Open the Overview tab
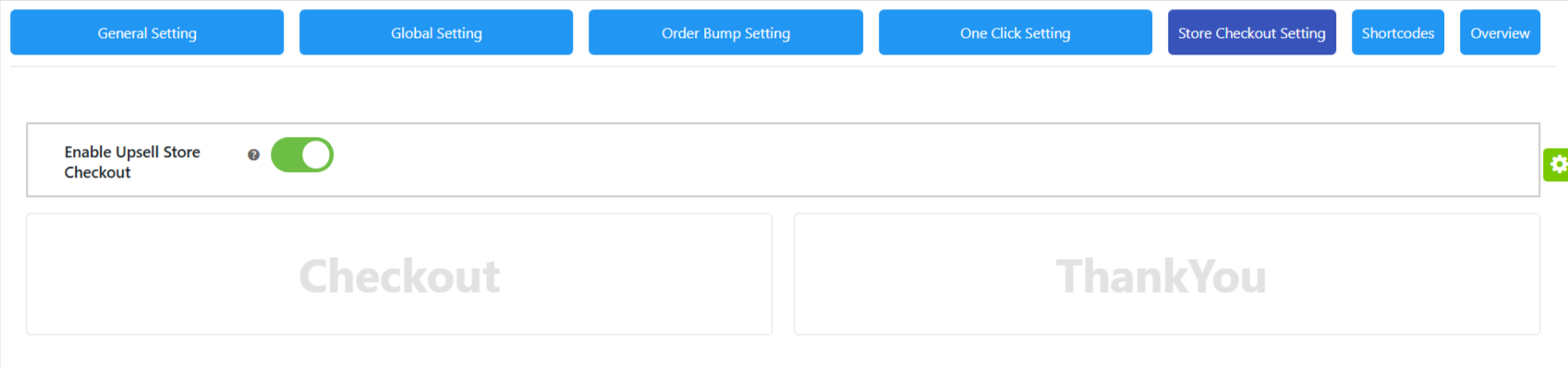The height and width of the screenshot is (368, 1568). 1500,32
